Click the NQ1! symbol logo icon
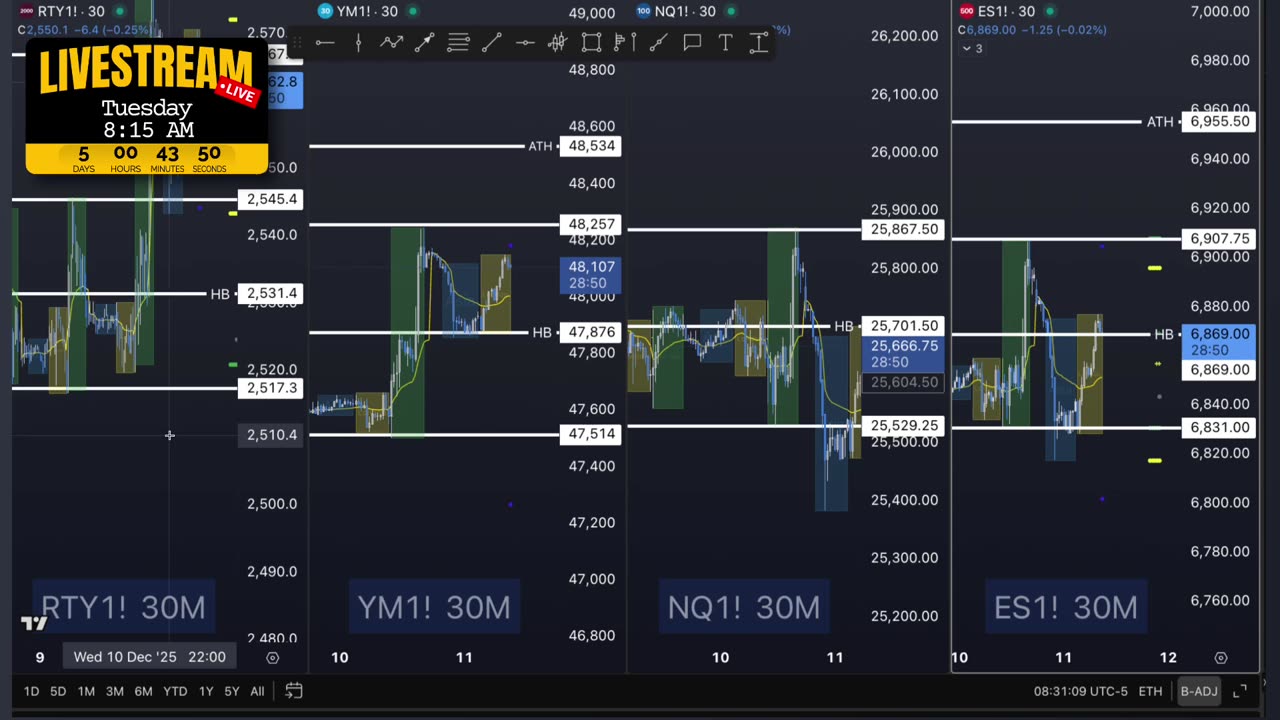 click(645, 11)
